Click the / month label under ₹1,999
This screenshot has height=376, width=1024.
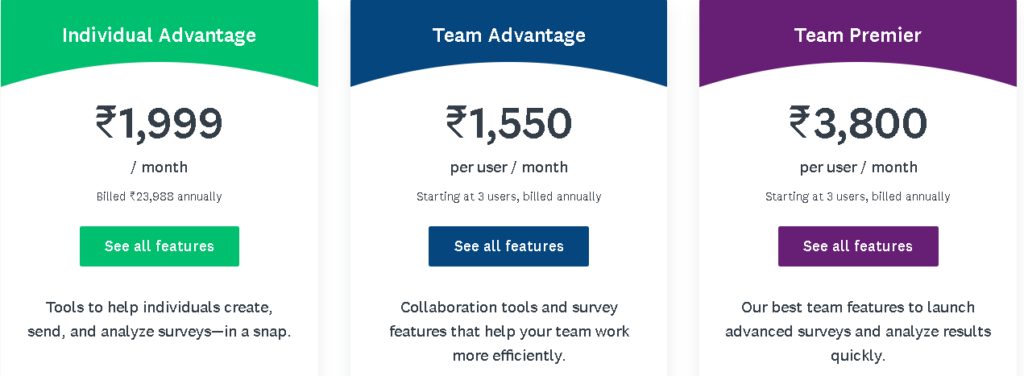(159, 168)
